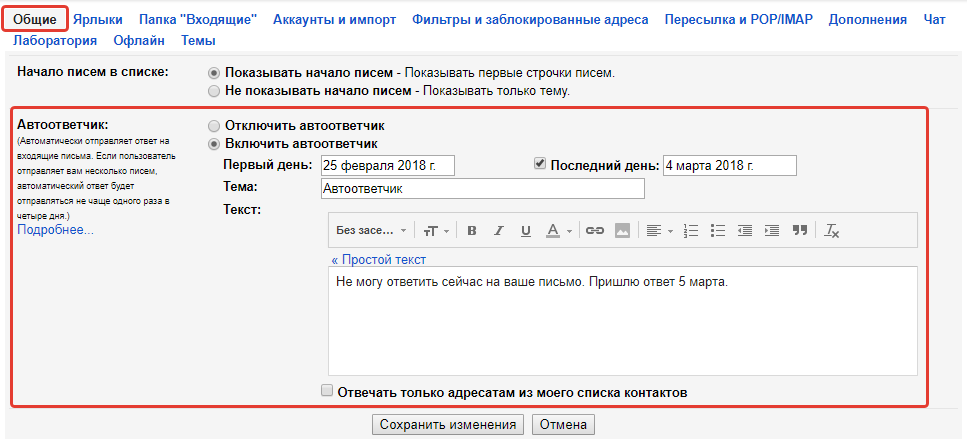
Task: Check 'Отвечать только адресатам из моего списка контактов'
Action: (327, 391)
